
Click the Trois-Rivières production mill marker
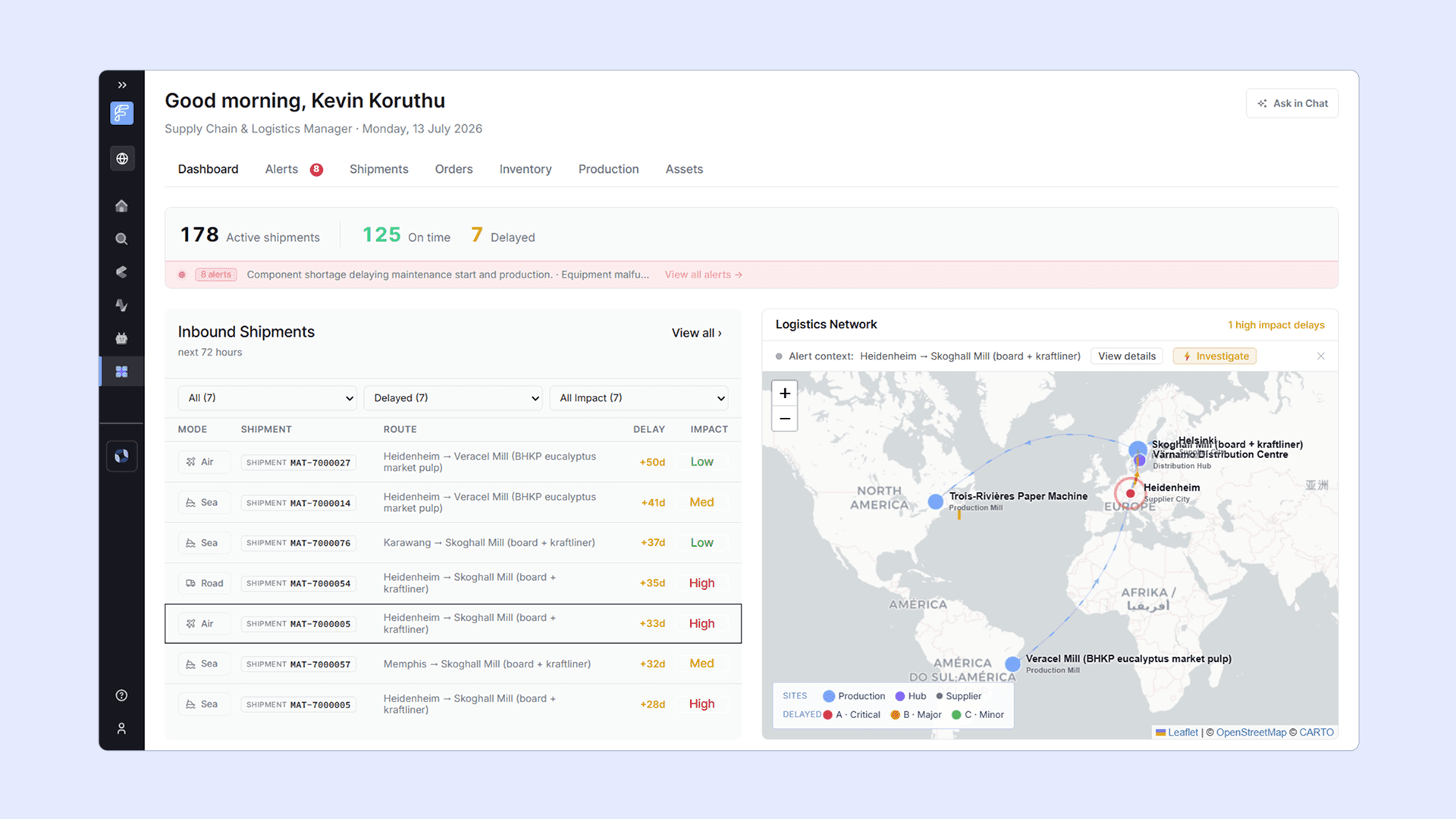coord(936,501)
